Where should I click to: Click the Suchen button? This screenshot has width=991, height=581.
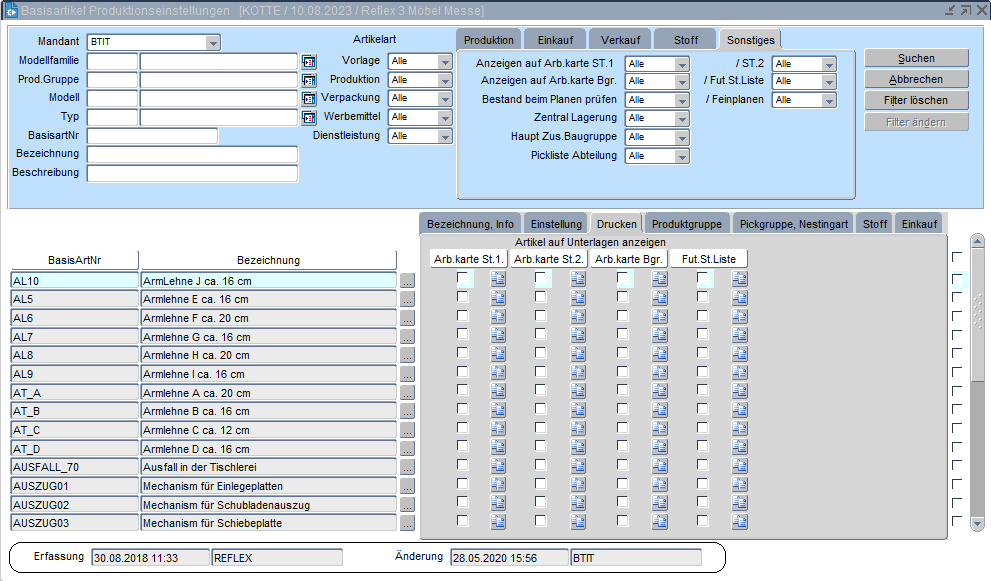(x=916, y=59)
